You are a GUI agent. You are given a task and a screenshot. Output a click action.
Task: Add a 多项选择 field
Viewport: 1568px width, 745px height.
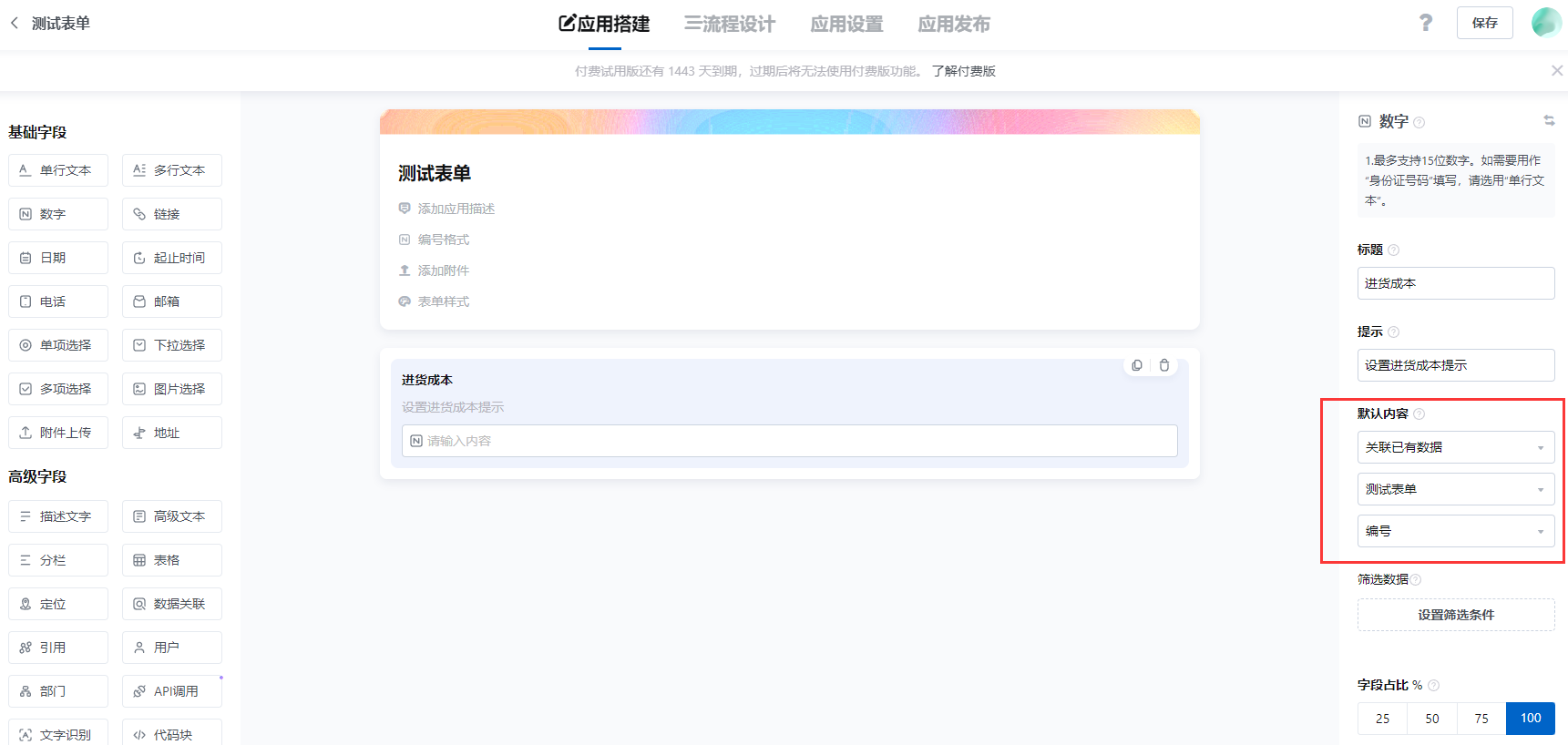58,389
